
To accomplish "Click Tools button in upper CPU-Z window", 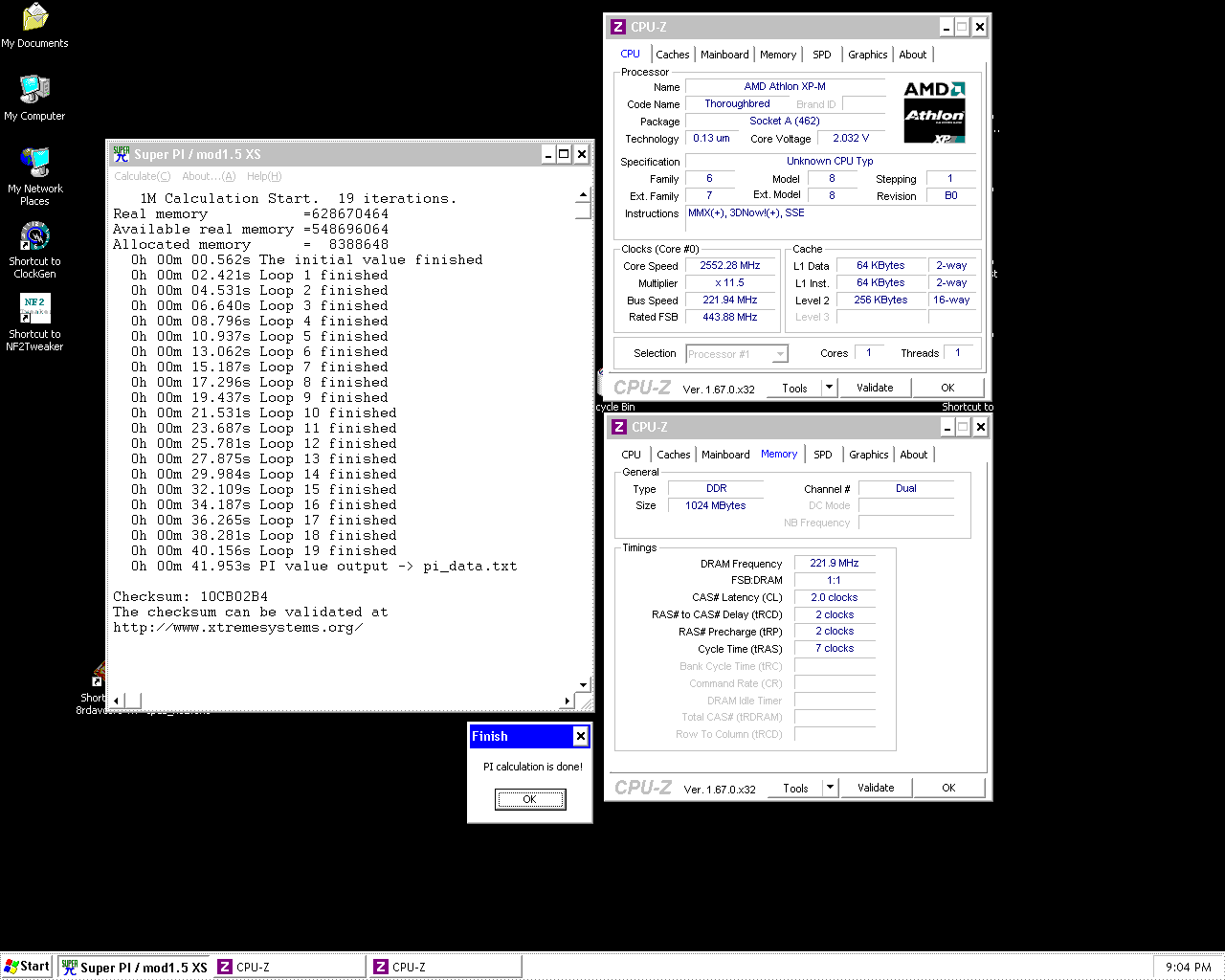I will 794,389.
